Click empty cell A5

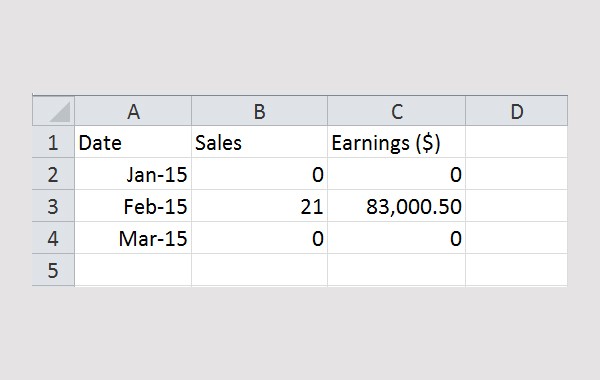pos(133,270)
